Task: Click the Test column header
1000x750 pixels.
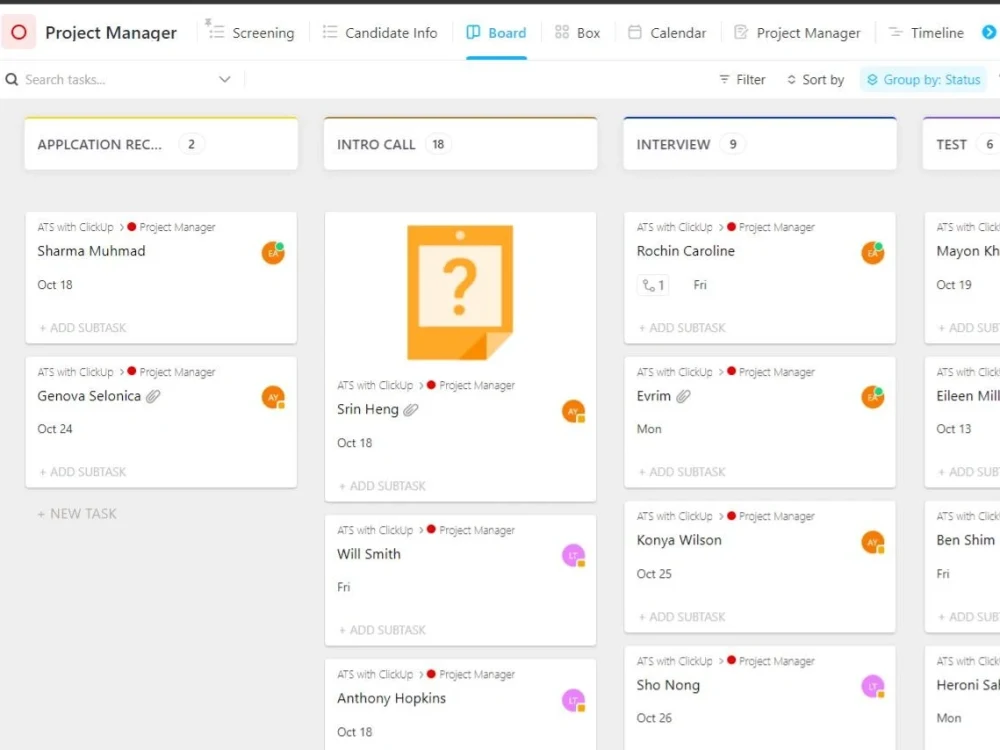Action: click(962, 144)
